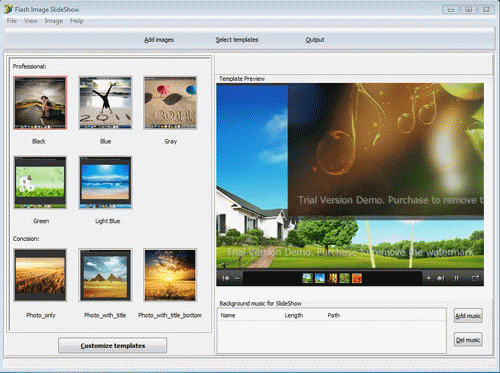Click the Add music button
The width and height of the screenshot is (500, 373).
(x=468, y=316)
